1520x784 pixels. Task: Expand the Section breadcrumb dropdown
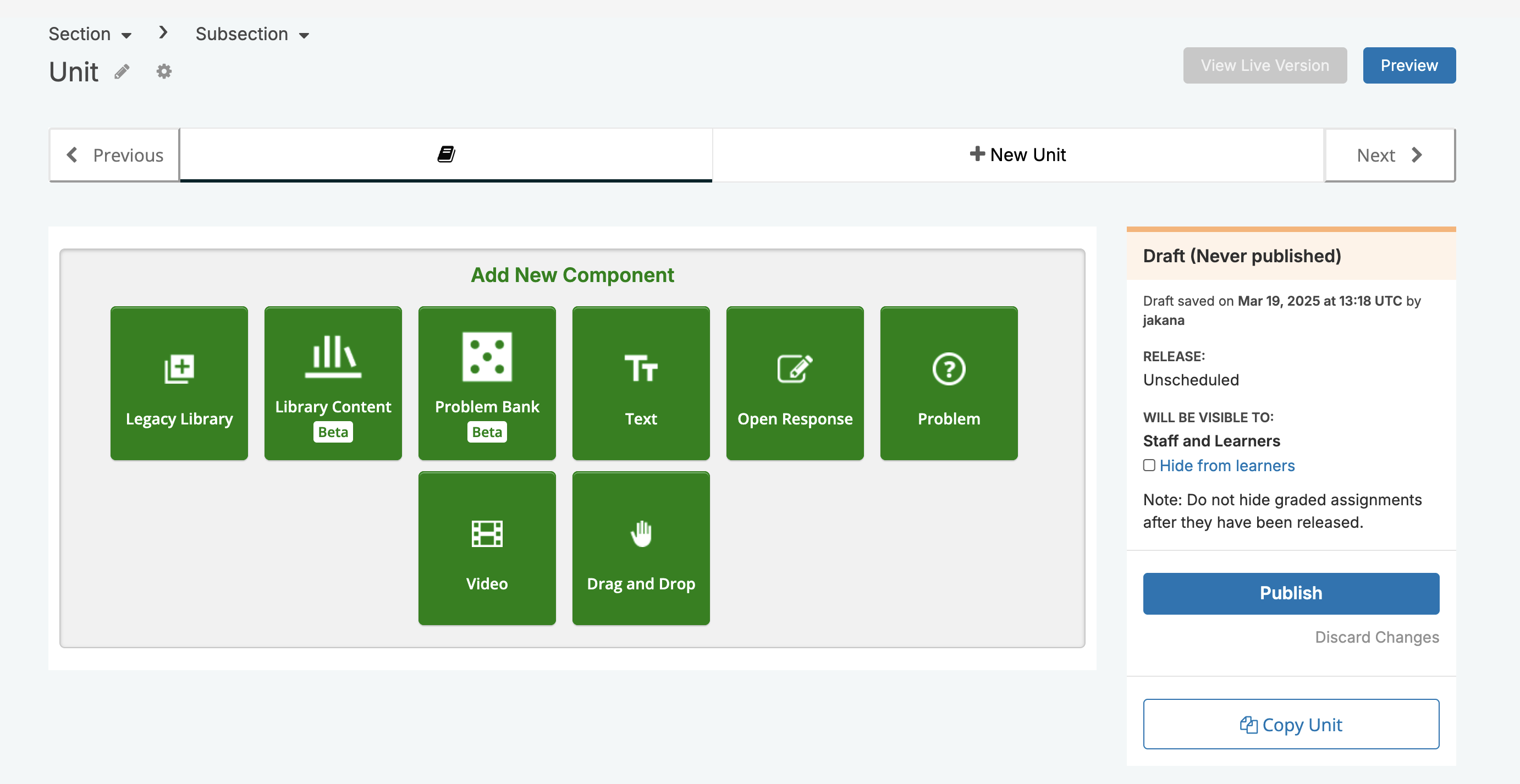click(x=90, y=34)
